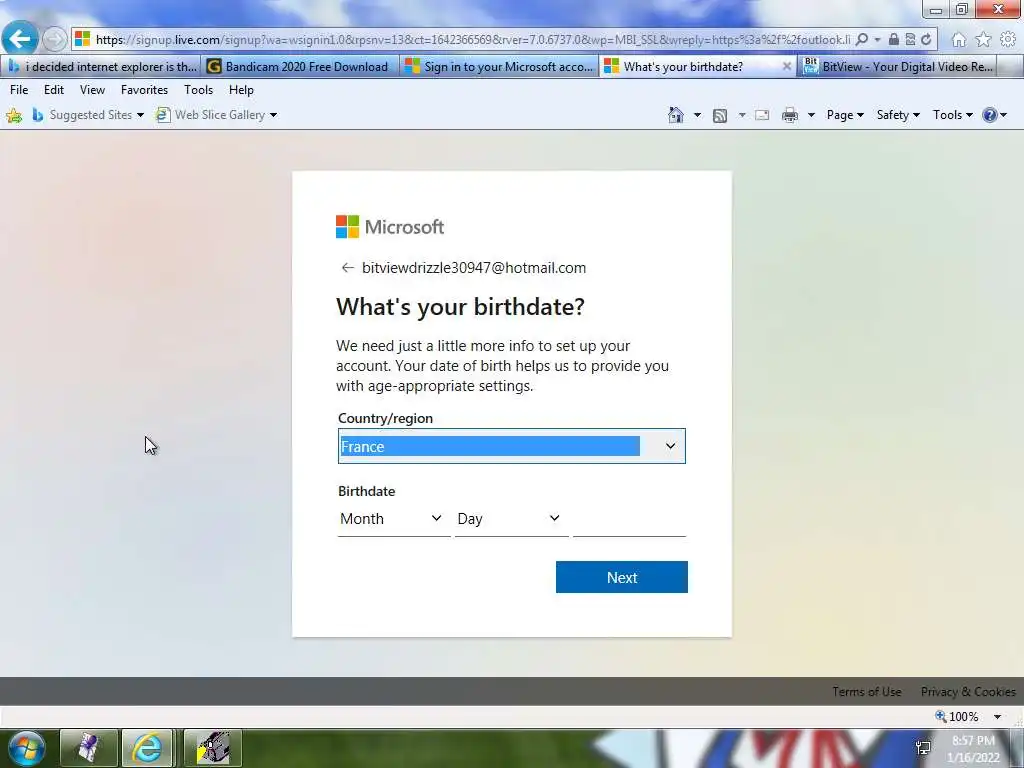Click the refresh icon in address bar
1024x768 pixels.
pos(926,40)
